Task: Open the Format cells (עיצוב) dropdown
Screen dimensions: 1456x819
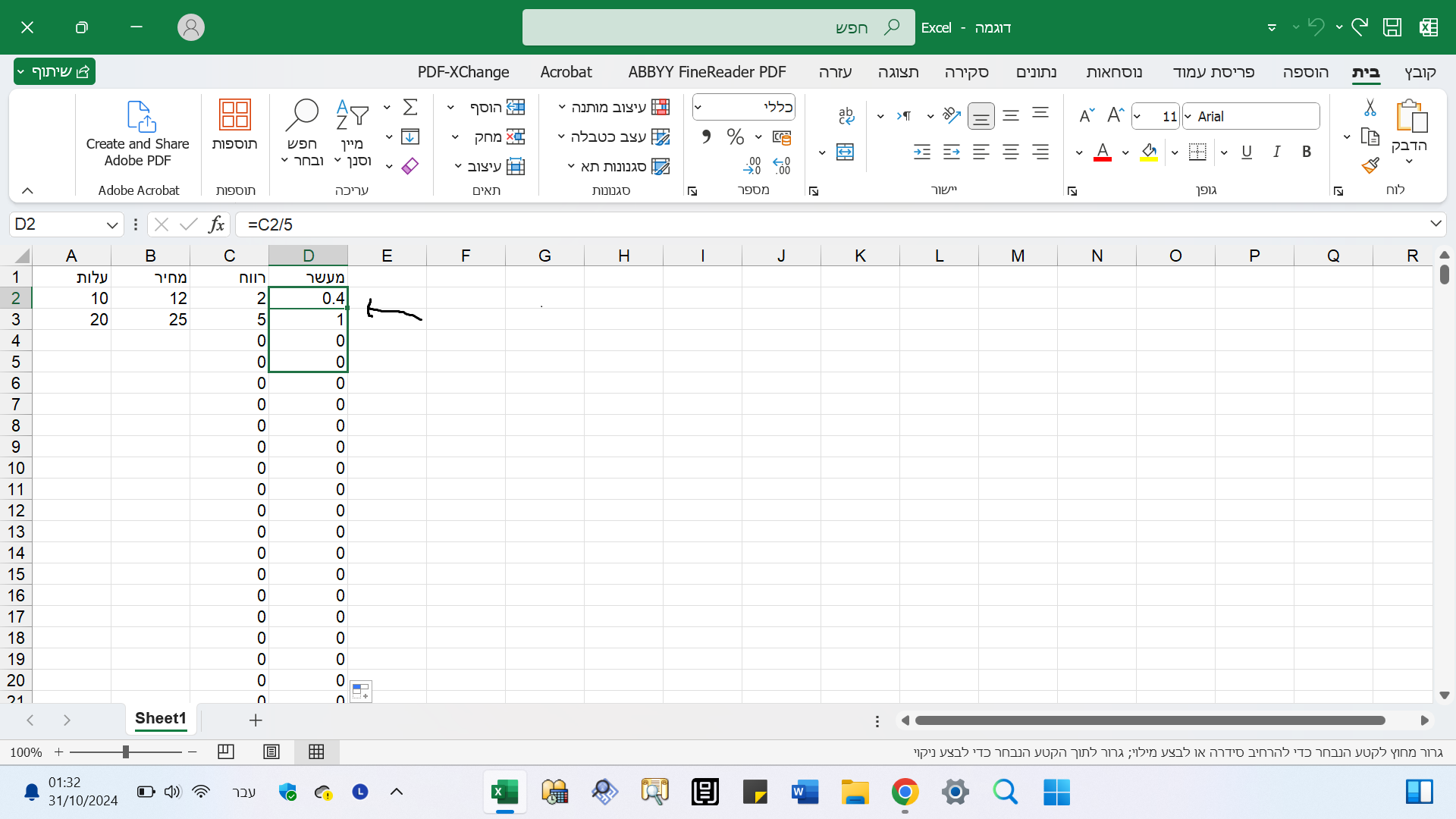Action: click(x=458, y=166)
